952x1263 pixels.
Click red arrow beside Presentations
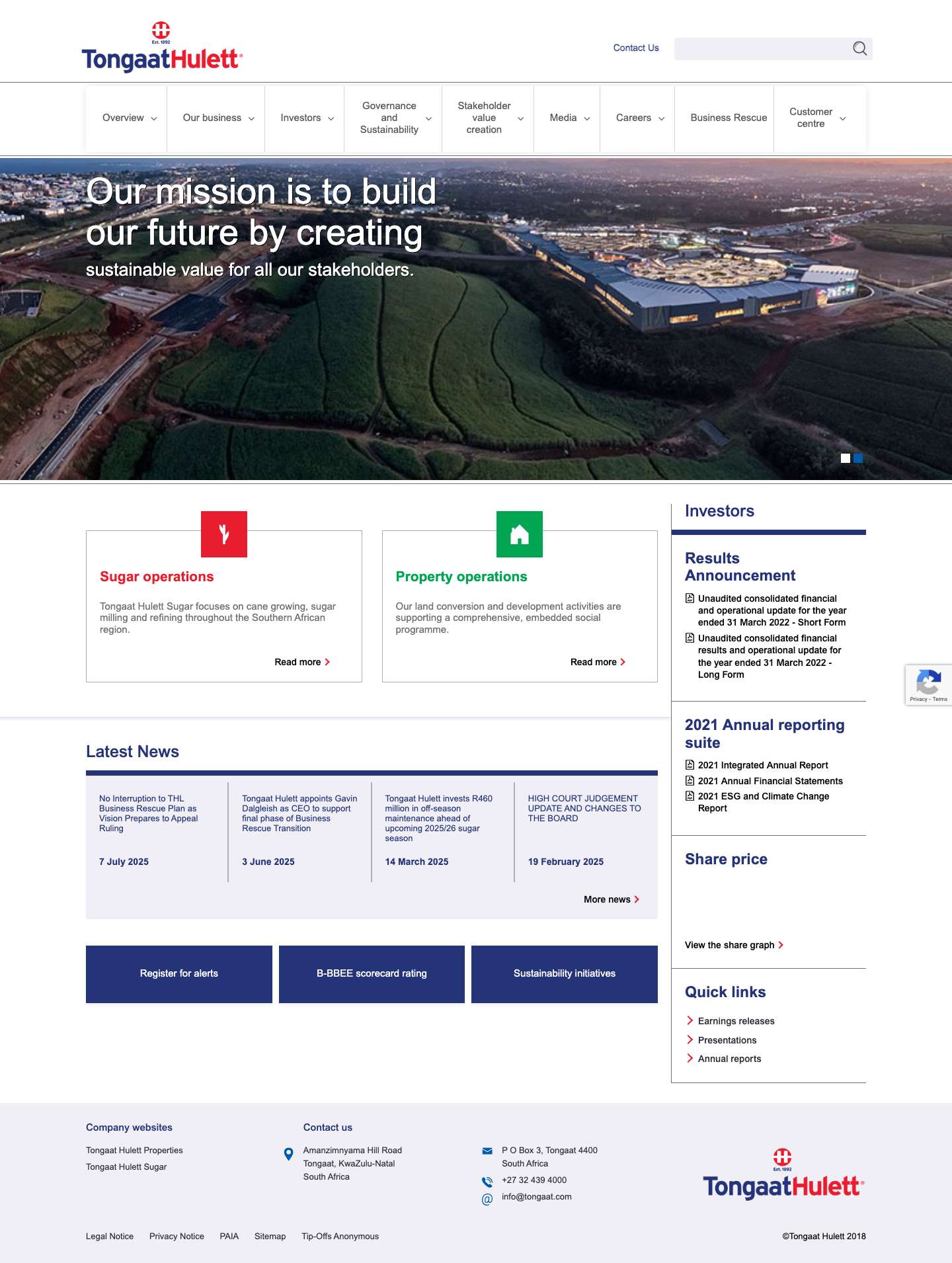(x=690, y=1039)
